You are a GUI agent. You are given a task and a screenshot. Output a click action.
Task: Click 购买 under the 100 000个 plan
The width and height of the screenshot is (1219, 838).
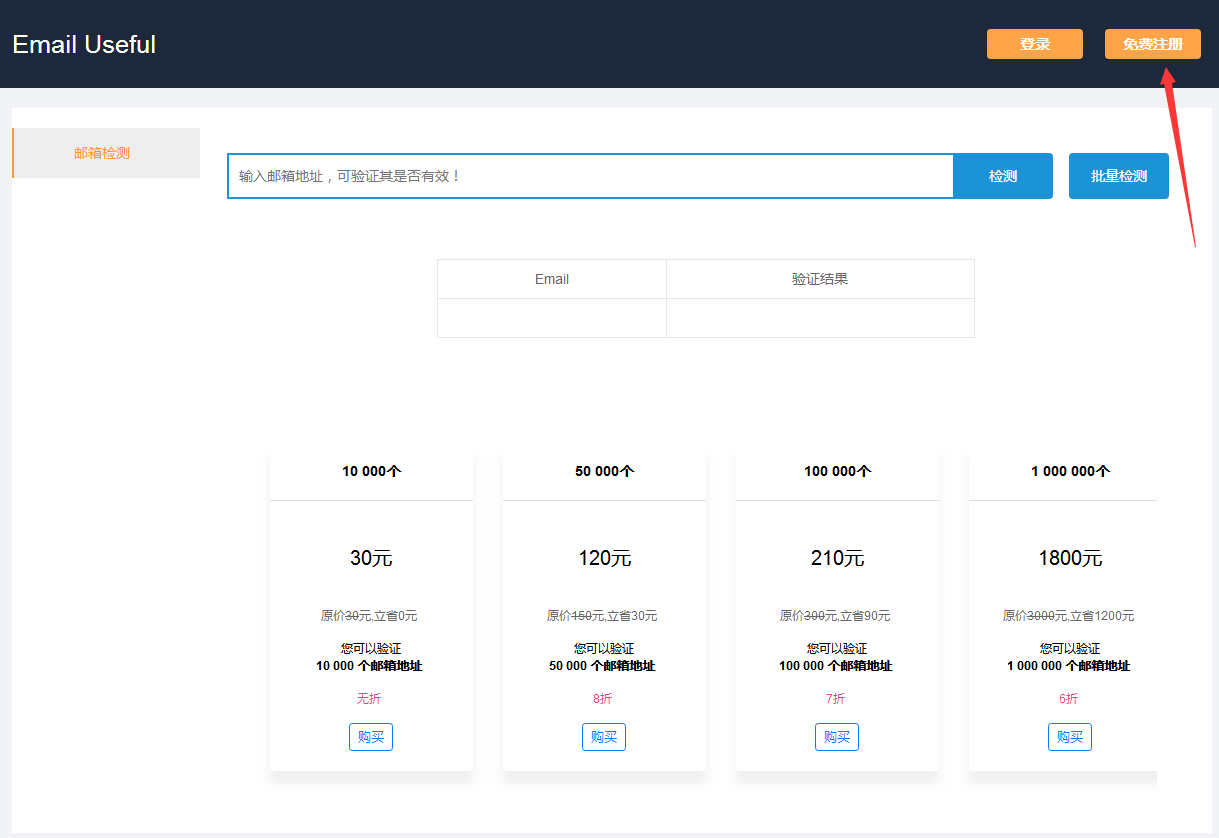(x=836, y=737)
